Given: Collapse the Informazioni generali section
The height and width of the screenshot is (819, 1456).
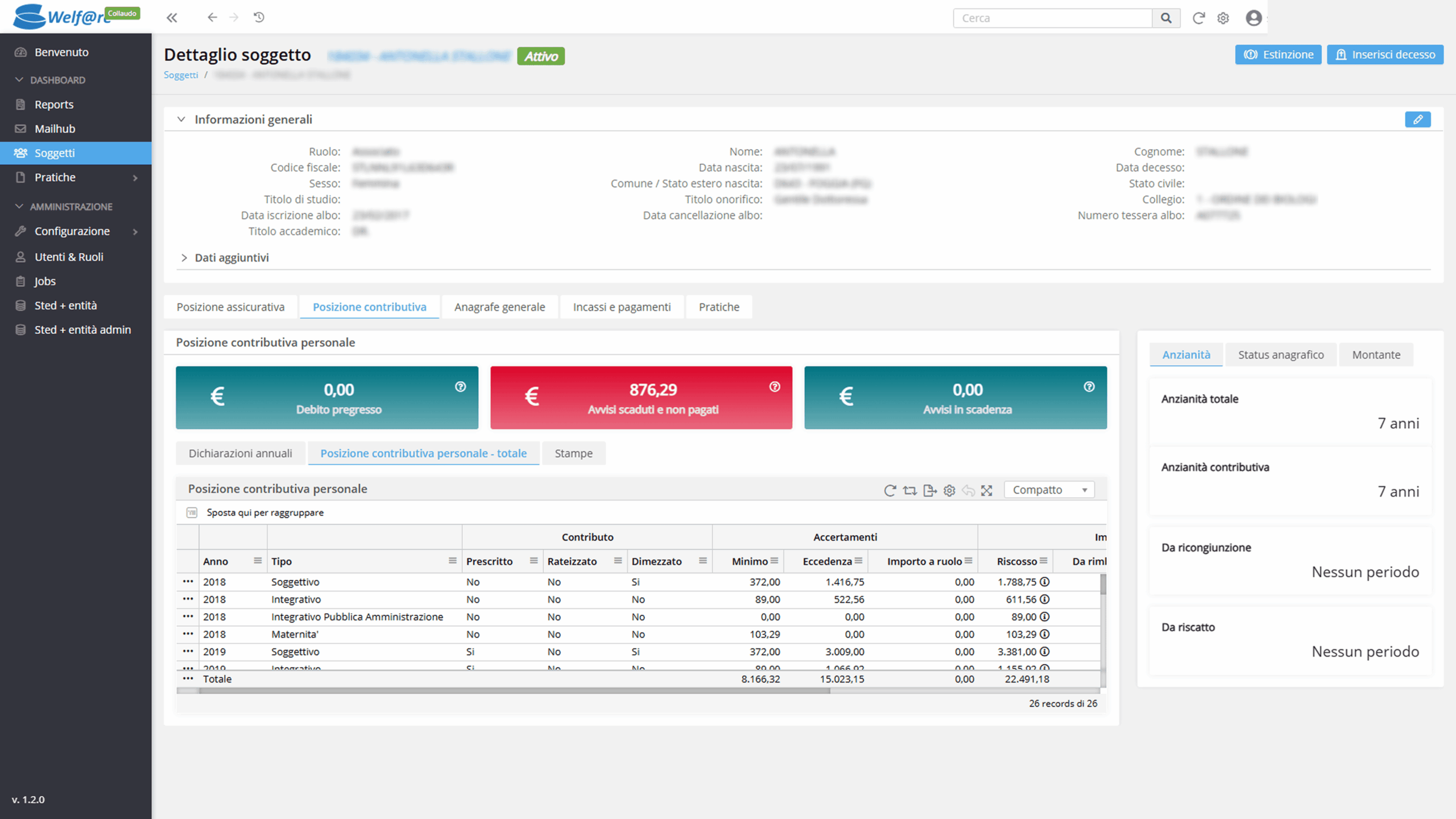Looking at the screenshot, I should click(181, 119).
